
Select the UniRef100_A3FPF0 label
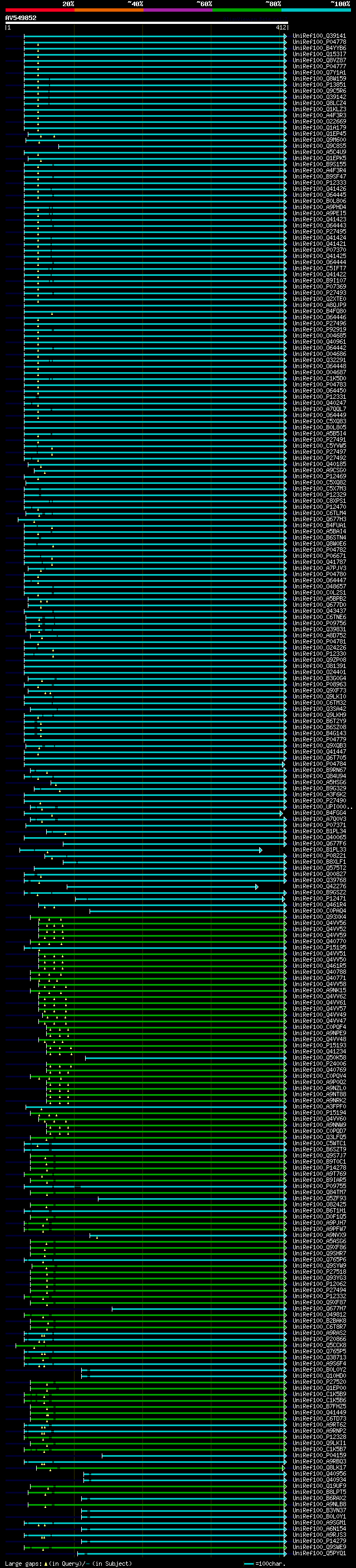click(319, 1106)
